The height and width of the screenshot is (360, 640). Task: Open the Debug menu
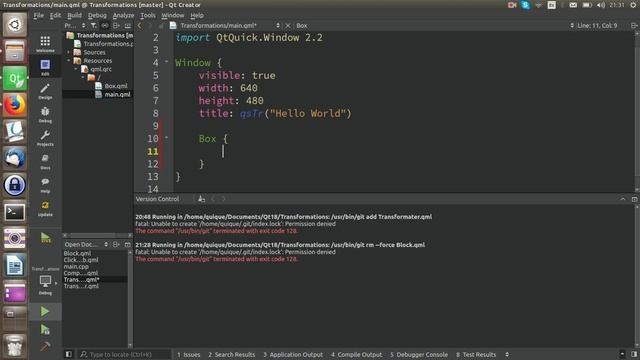97,15
